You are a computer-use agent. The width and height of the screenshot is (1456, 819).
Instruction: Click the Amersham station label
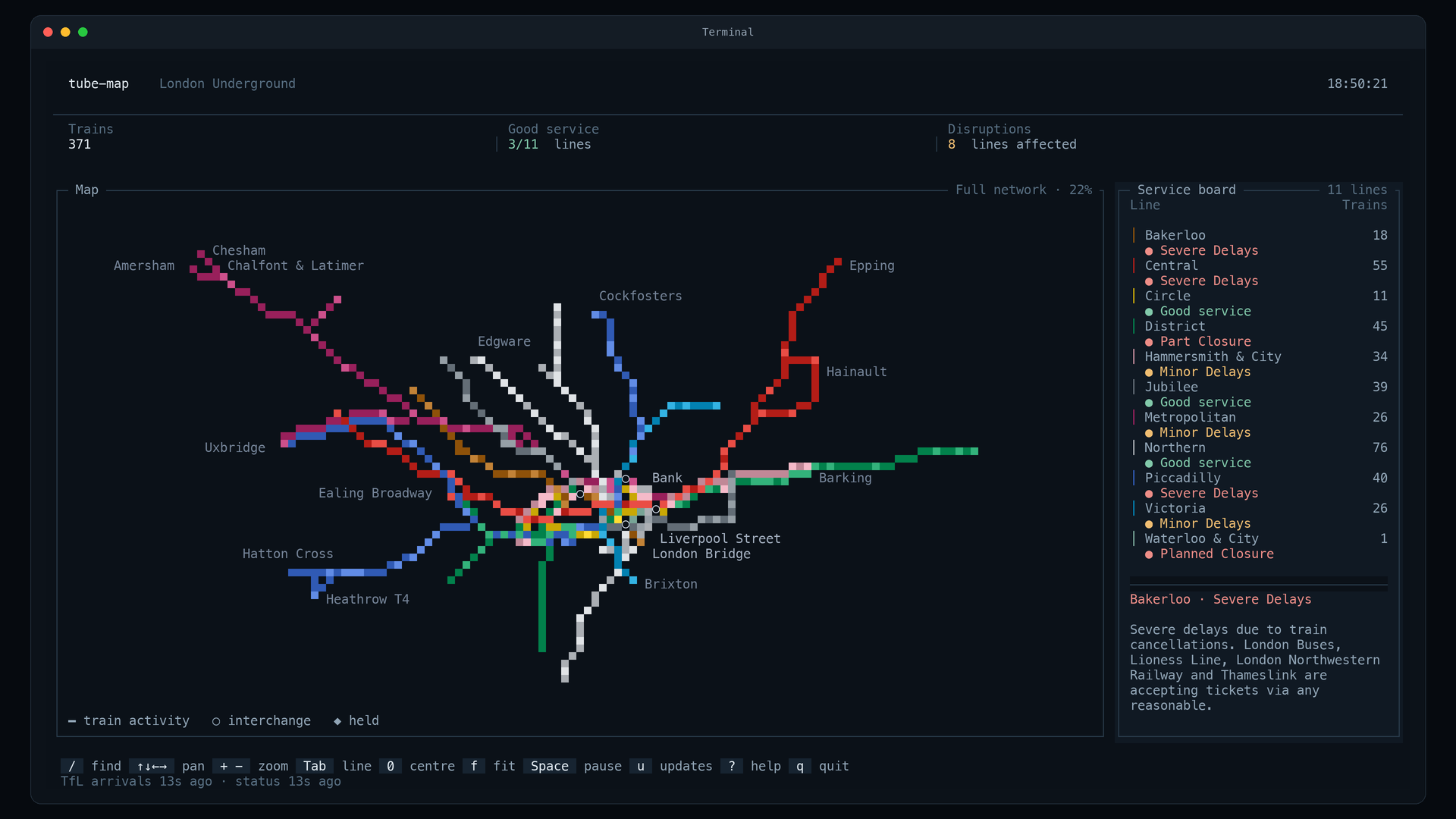pos(144,265)
